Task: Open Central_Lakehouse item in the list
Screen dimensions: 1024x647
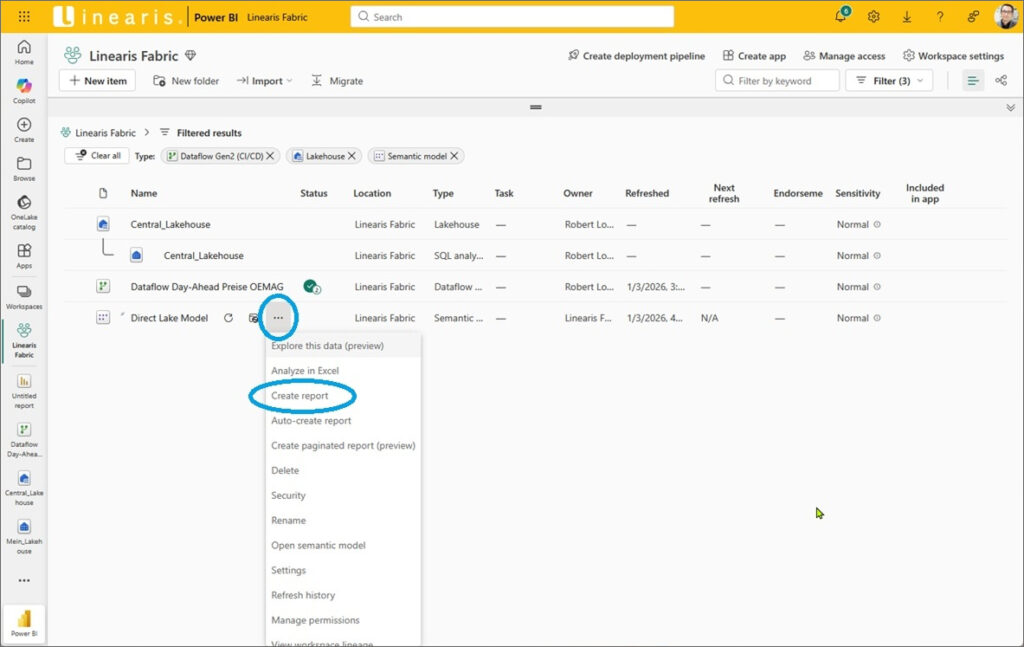Action: pyautogui.click(x=170, y=225)
